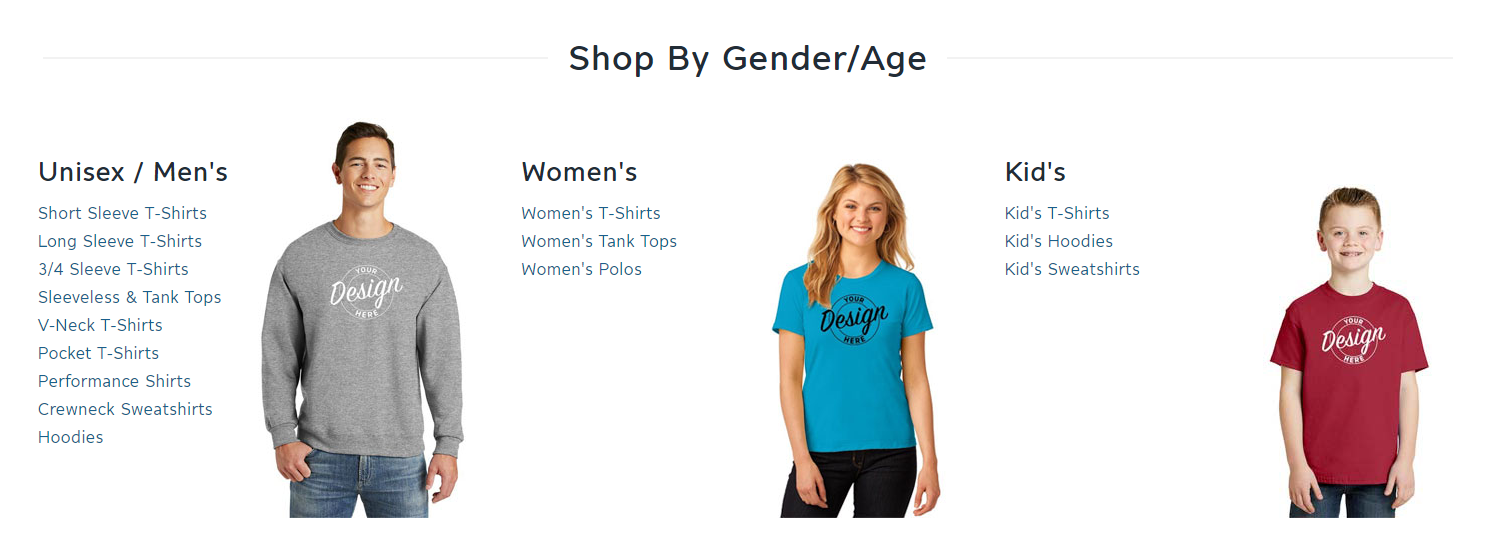The width and height of the screenshot is (1499, 551).
Task: Go to Sleeveless & Tank Tops
Action: [x=130, y=297]
